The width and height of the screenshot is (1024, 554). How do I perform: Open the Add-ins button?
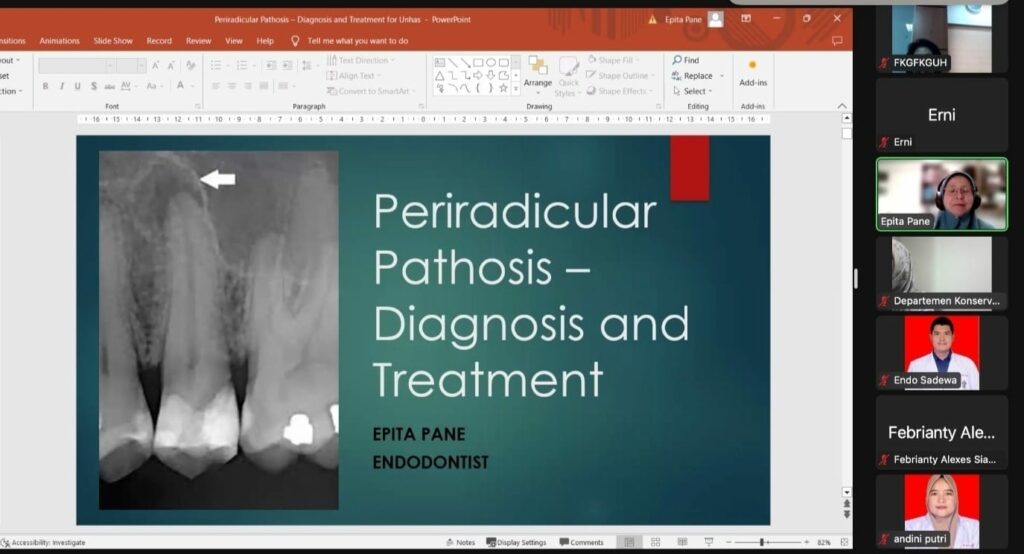pos(753,72)
